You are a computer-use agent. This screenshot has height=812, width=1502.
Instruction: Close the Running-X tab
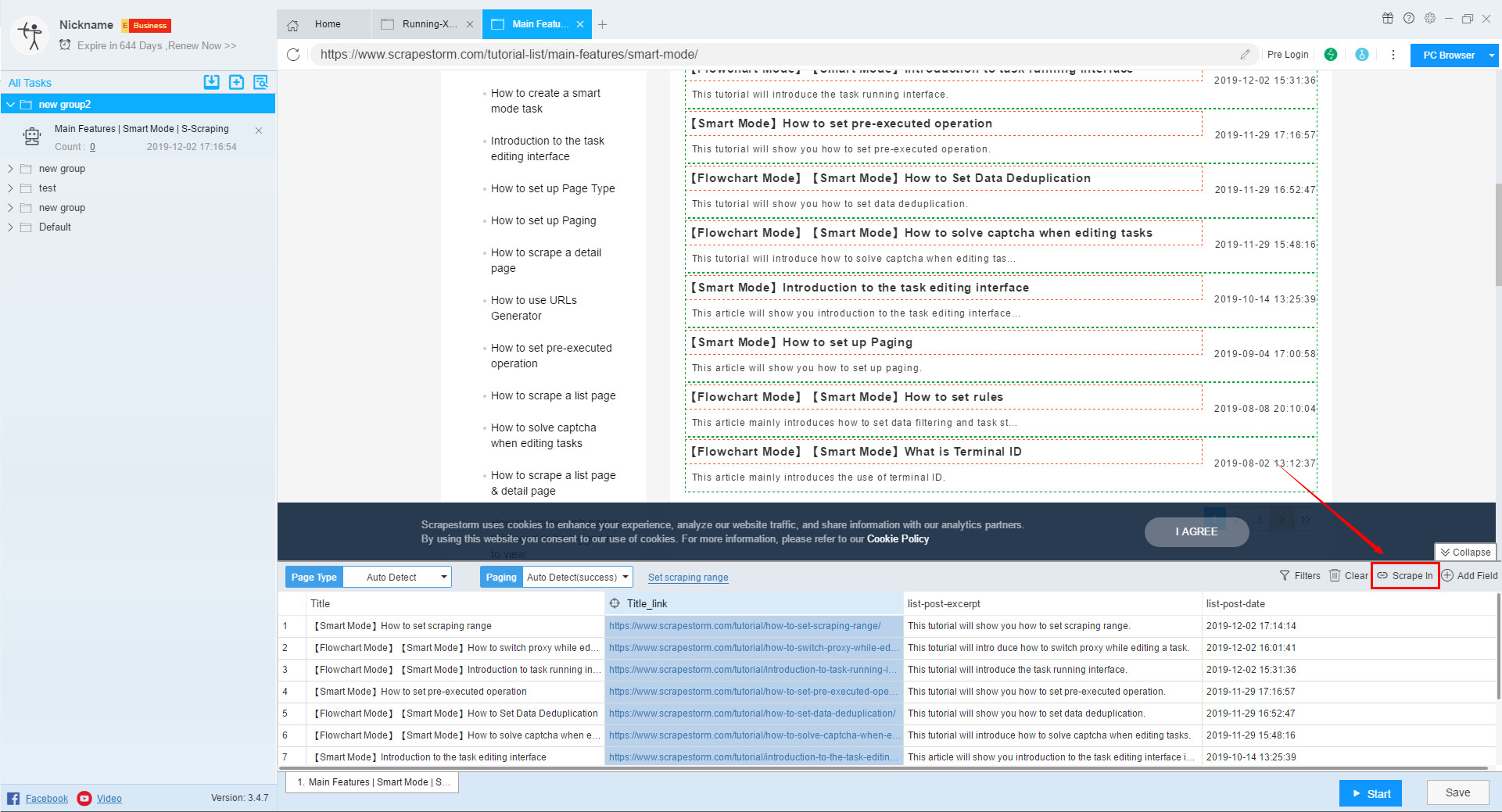pos(470,25)
